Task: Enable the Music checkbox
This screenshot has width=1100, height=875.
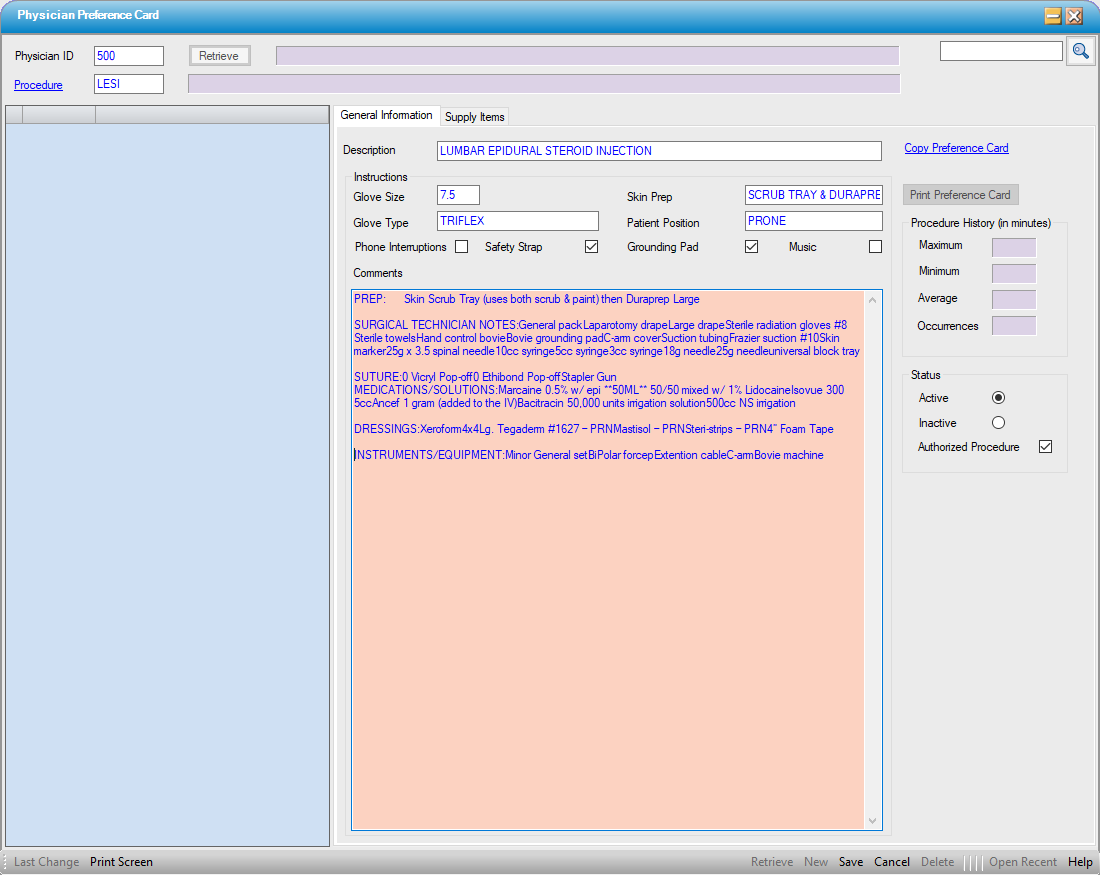Action: [x=875, y=247]
